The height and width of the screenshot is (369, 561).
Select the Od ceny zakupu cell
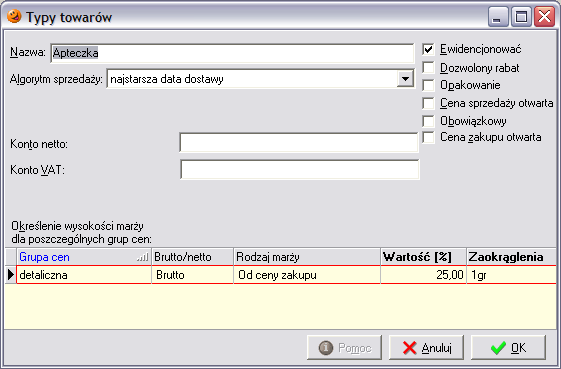pos(307,275)
